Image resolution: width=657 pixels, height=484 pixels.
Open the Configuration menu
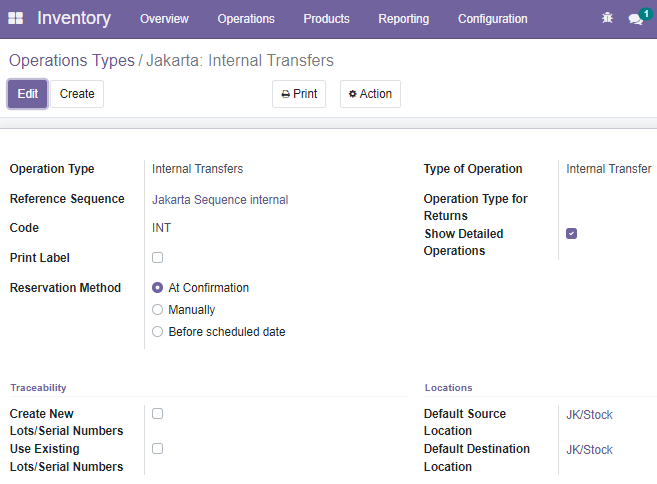pos(493,19)
